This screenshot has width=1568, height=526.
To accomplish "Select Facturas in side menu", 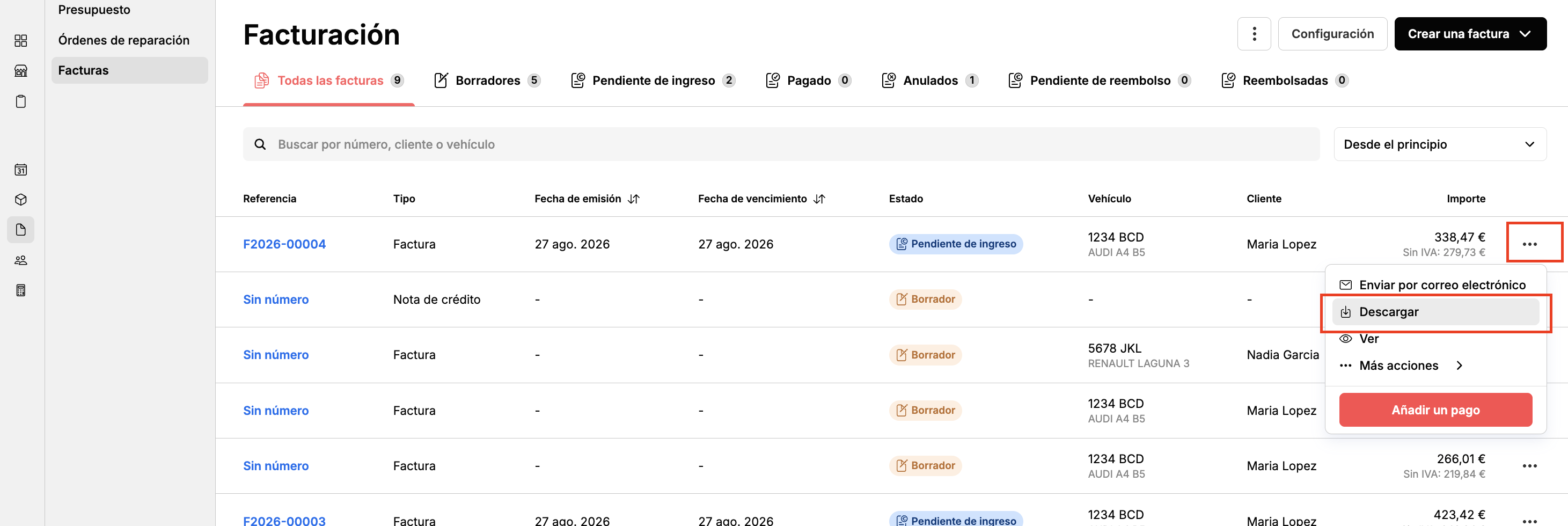I will click(130, 70).
